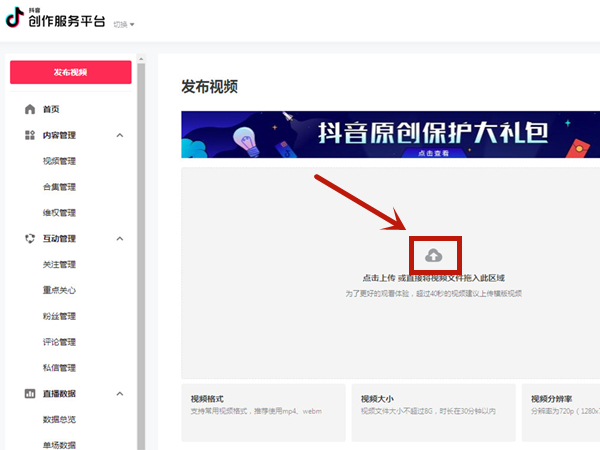This screenshot has height=450, width=600.
Task: Click the 互动管理 icon
Action: [x=30, y=238]
